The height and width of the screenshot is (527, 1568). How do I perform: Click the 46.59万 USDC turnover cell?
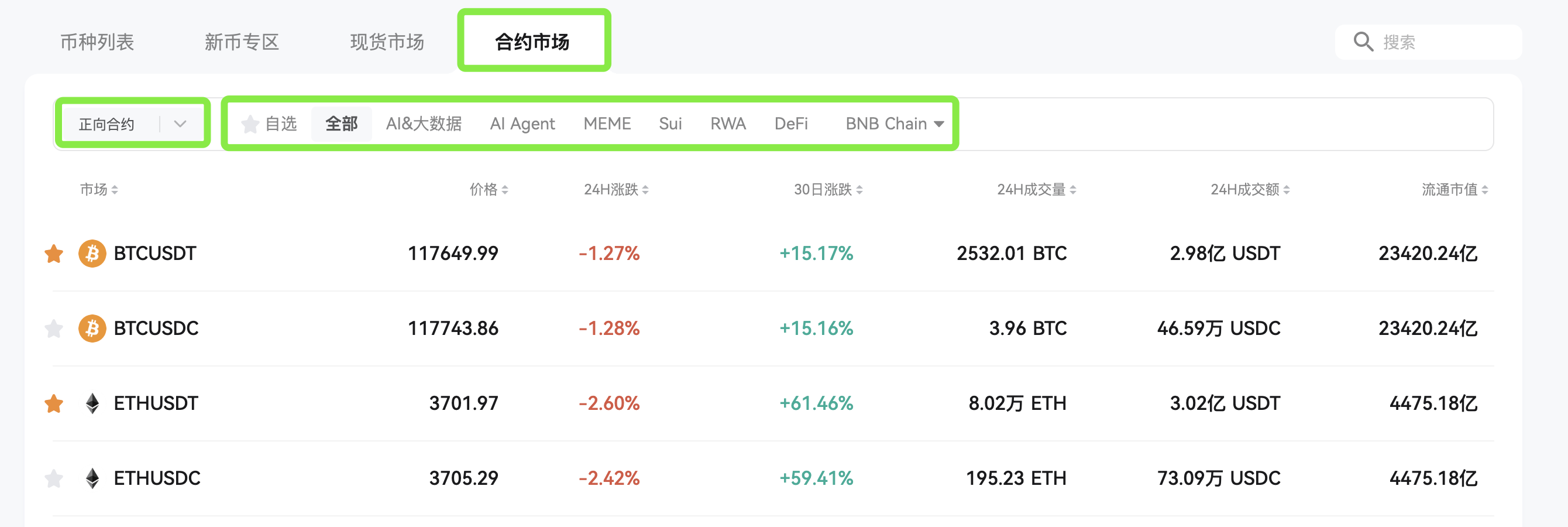point(1219,328)
